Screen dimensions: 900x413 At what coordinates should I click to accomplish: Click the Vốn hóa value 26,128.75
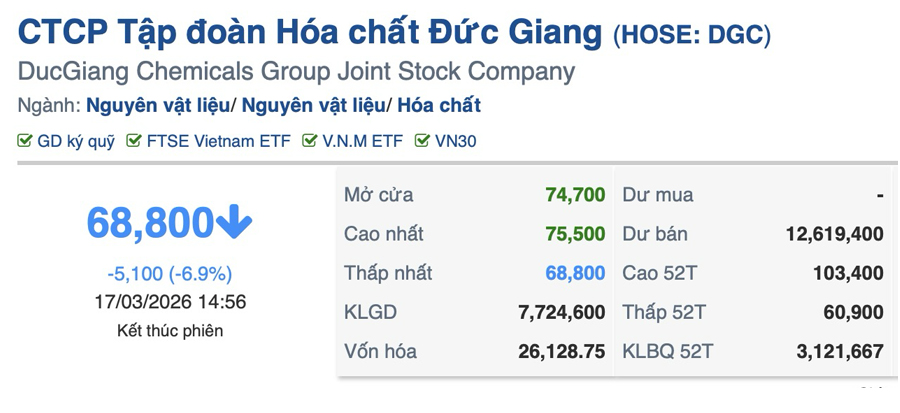click(563, 352)
